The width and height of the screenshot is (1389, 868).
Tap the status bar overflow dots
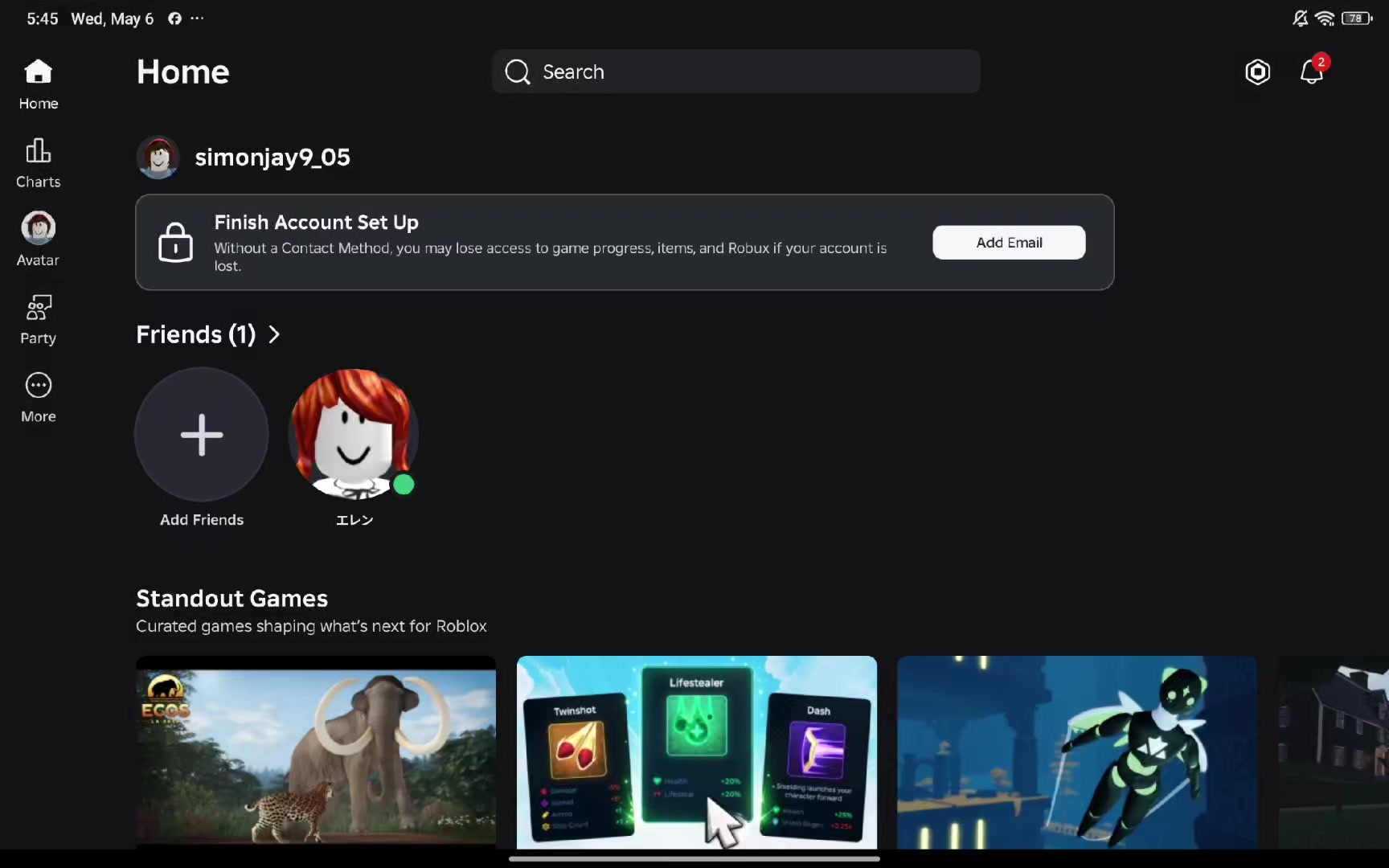point(197,18)
